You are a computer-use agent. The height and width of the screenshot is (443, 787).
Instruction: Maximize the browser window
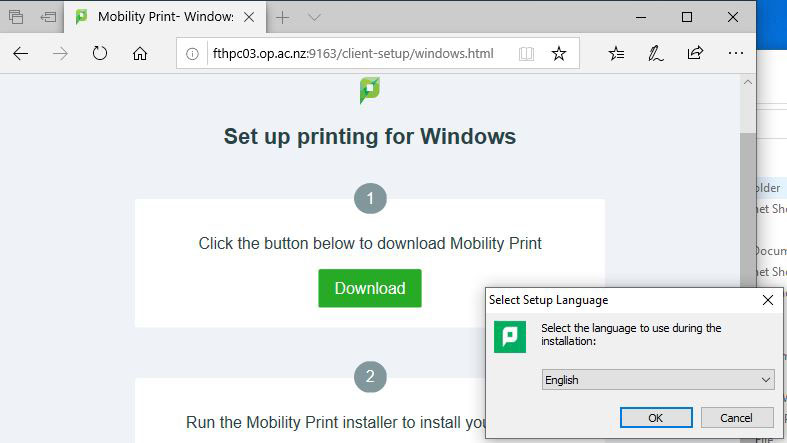tap(687, 18)
